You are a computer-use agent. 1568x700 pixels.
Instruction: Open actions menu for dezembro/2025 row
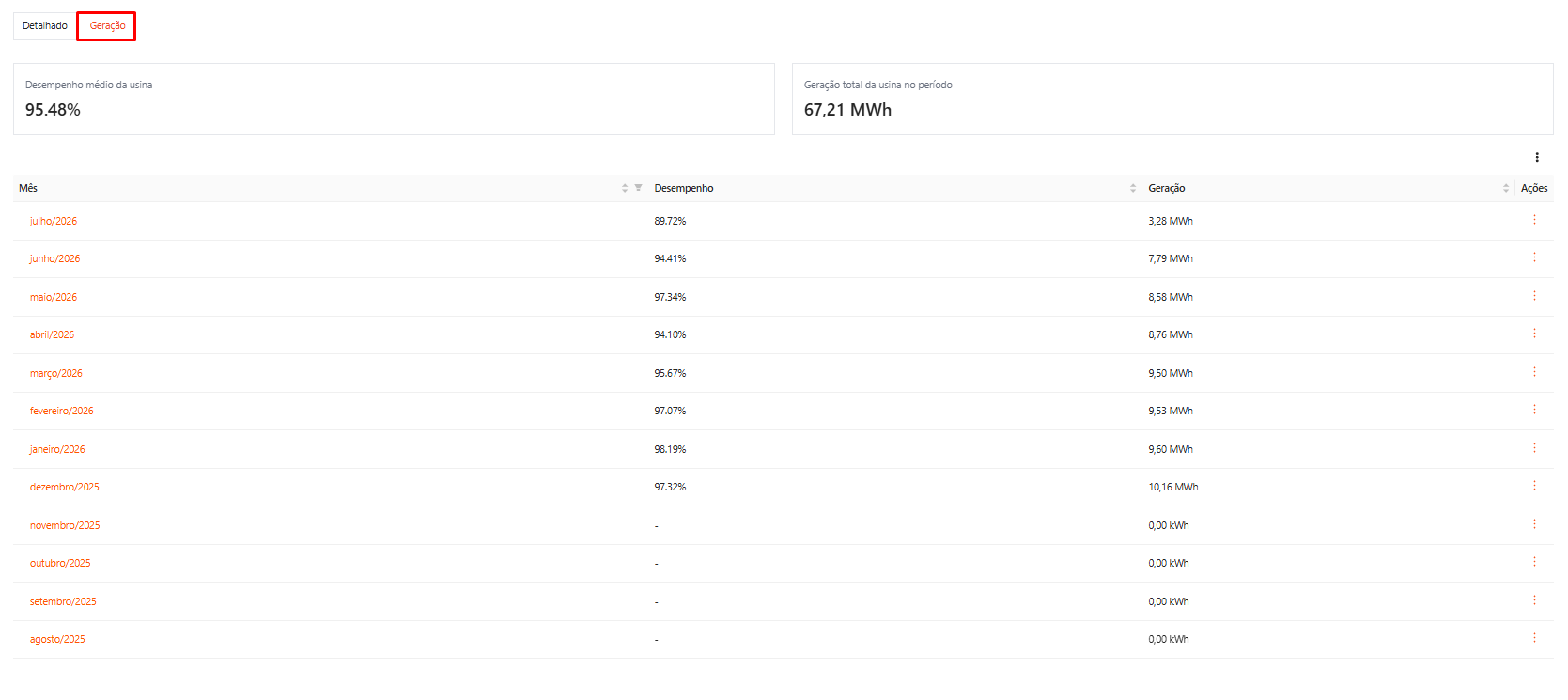point(1534,486)
